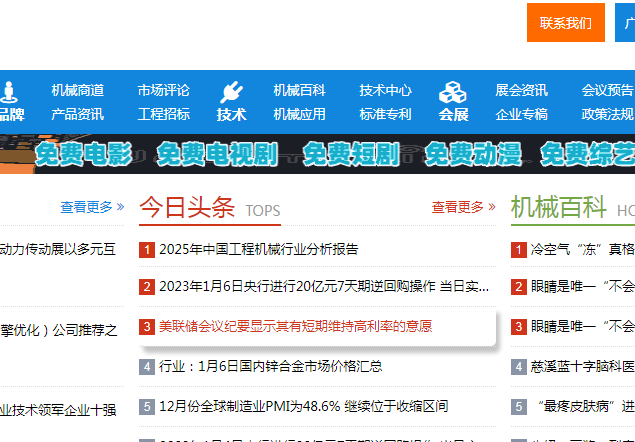Expand 查看更多 next to 今日头条
635x442 pixels.
[x=463, y=207]
